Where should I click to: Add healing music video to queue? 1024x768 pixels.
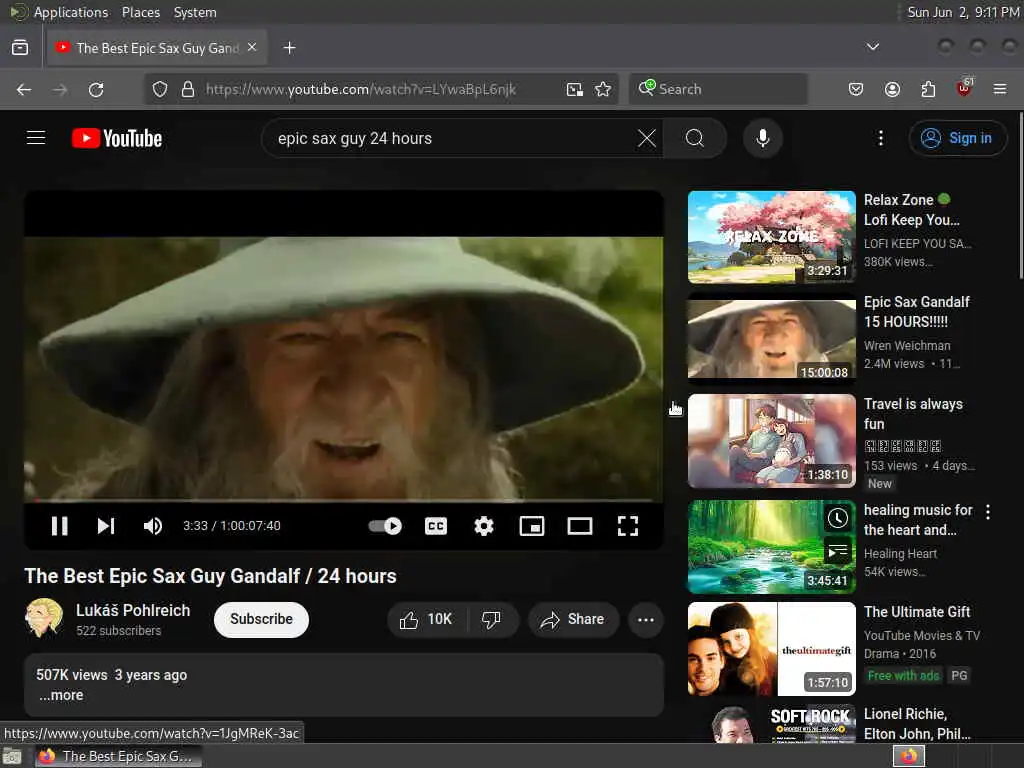tap(837, 552)
